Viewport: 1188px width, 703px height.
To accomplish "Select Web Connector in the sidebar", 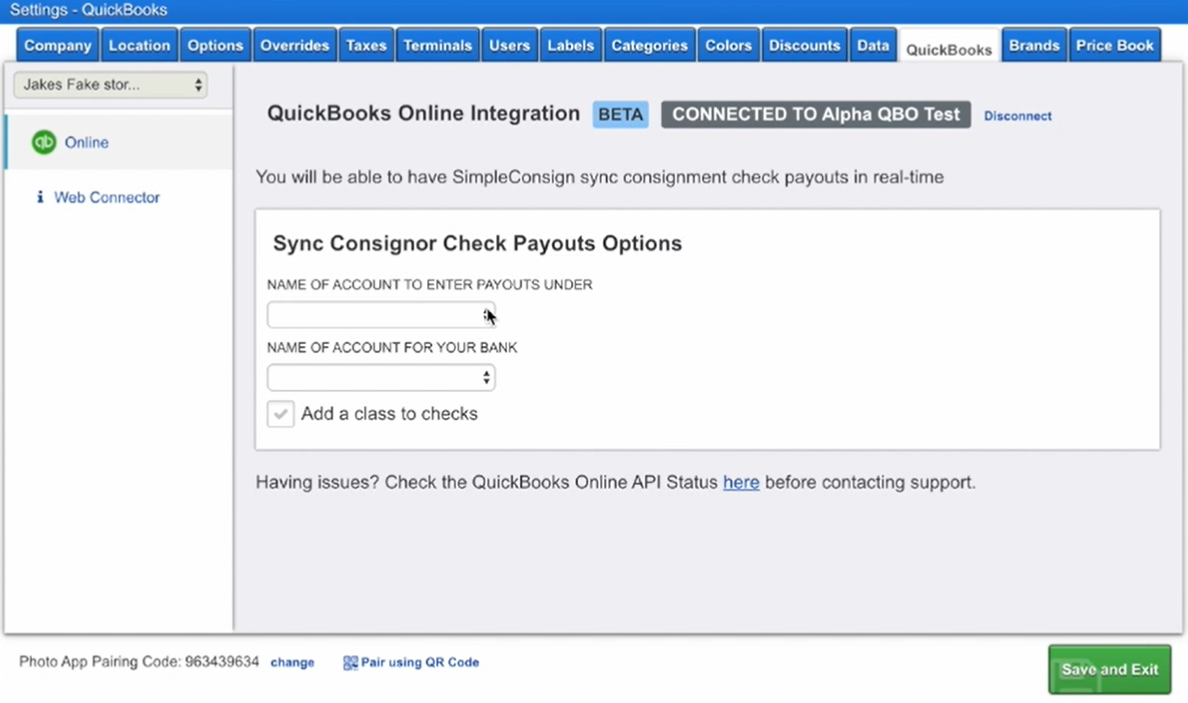I will [x=107, y=198].
